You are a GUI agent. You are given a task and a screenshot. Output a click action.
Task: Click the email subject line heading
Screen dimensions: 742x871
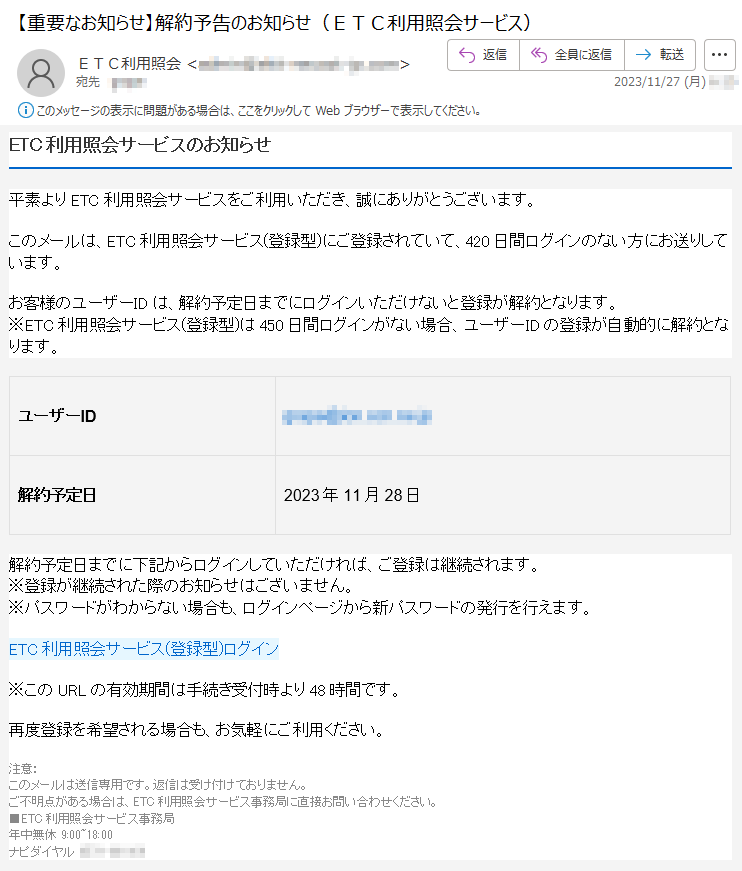(x=272, y=23)
